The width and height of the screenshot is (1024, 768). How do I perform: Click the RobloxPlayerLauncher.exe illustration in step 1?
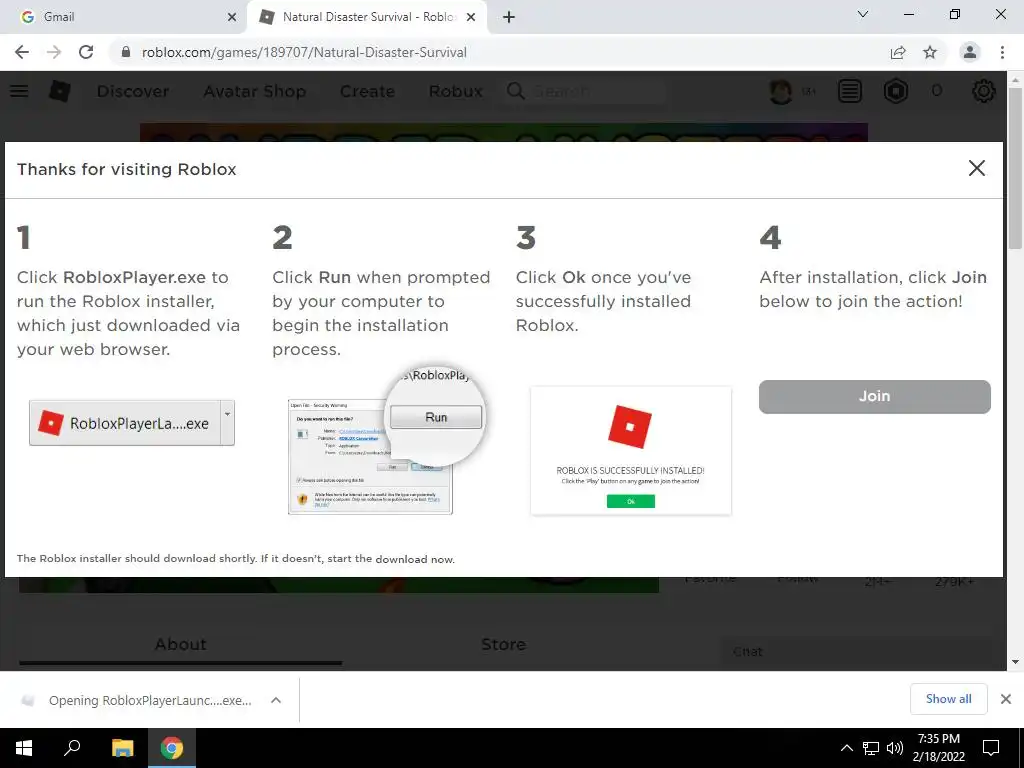pyautogui.click(x=132, y=423)
